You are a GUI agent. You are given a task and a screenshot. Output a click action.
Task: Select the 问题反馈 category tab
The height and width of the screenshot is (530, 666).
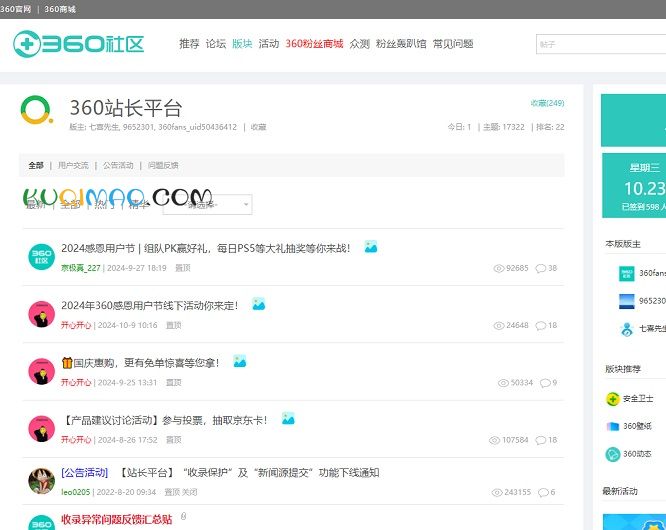(x=163, y=165)
